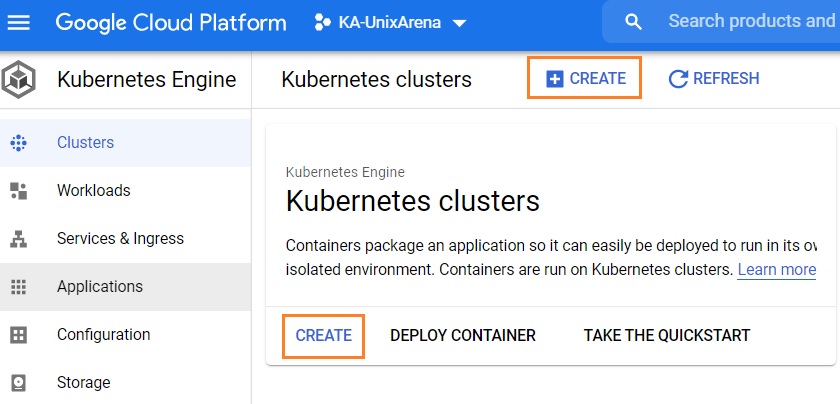Click the search magnifier icon

click(x=633, y=22)
